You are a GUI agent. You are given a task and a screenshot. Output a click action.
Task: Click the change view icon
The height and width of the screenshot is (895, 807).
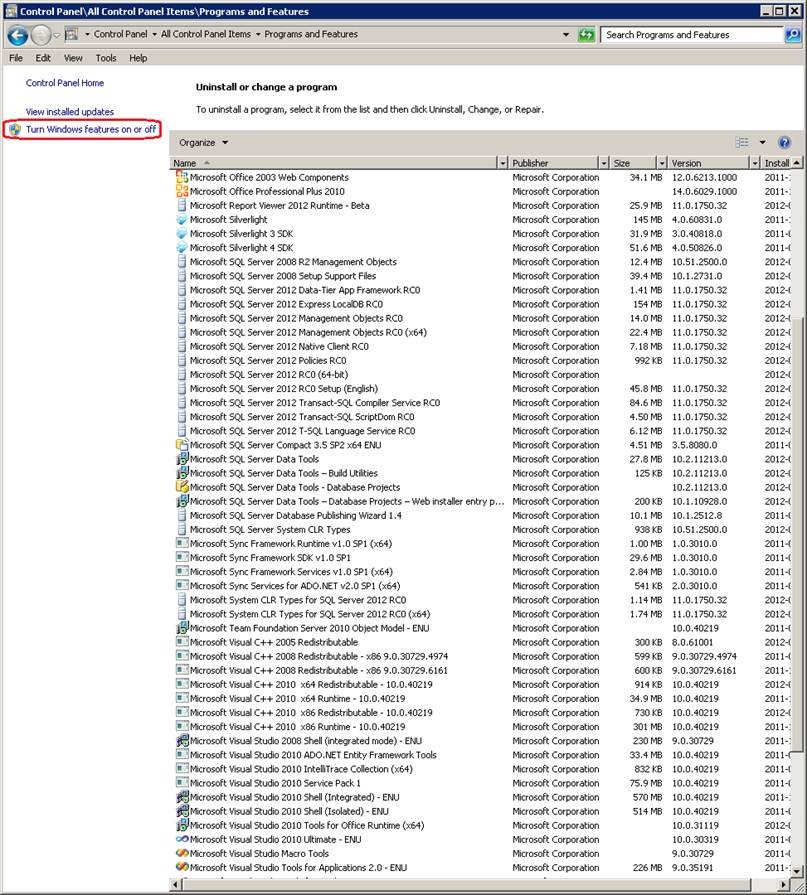741,142
